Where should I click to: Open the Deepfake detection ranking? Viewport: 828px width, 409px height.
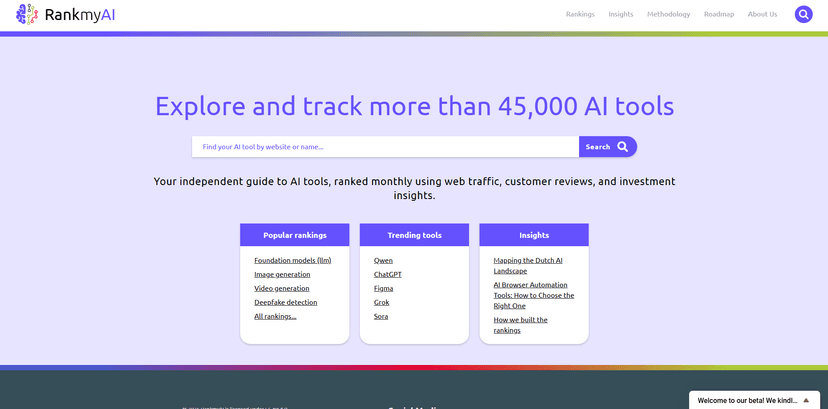click(285, 302)
